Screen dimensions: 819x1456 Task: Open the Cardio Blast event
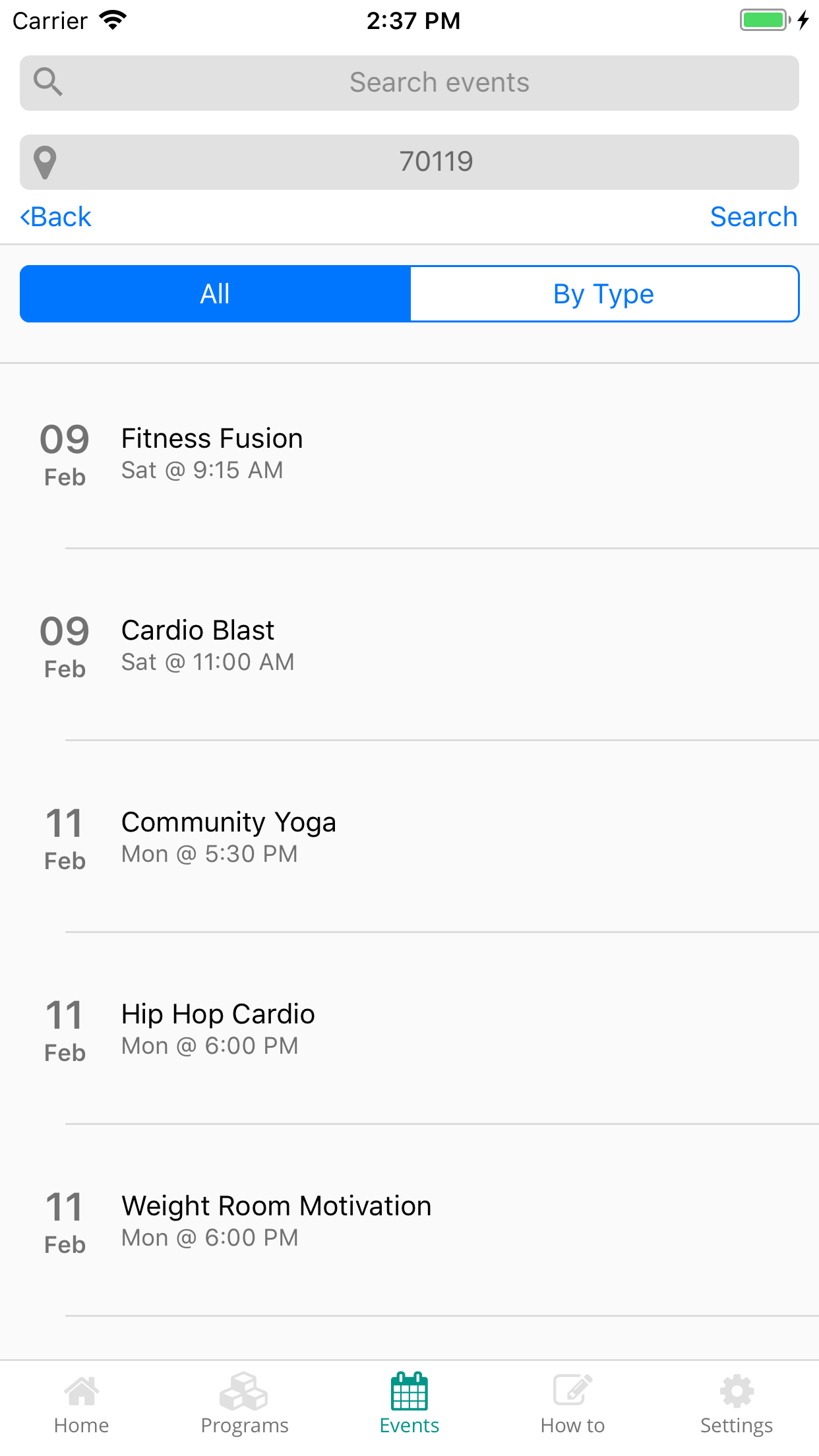click(409, 645)
